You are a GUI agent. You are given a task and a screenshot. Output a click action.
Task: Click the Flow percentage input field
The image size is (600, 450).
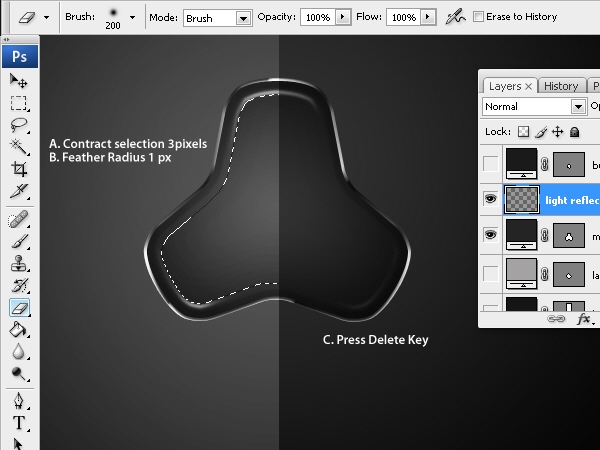(x=403, y=18)
